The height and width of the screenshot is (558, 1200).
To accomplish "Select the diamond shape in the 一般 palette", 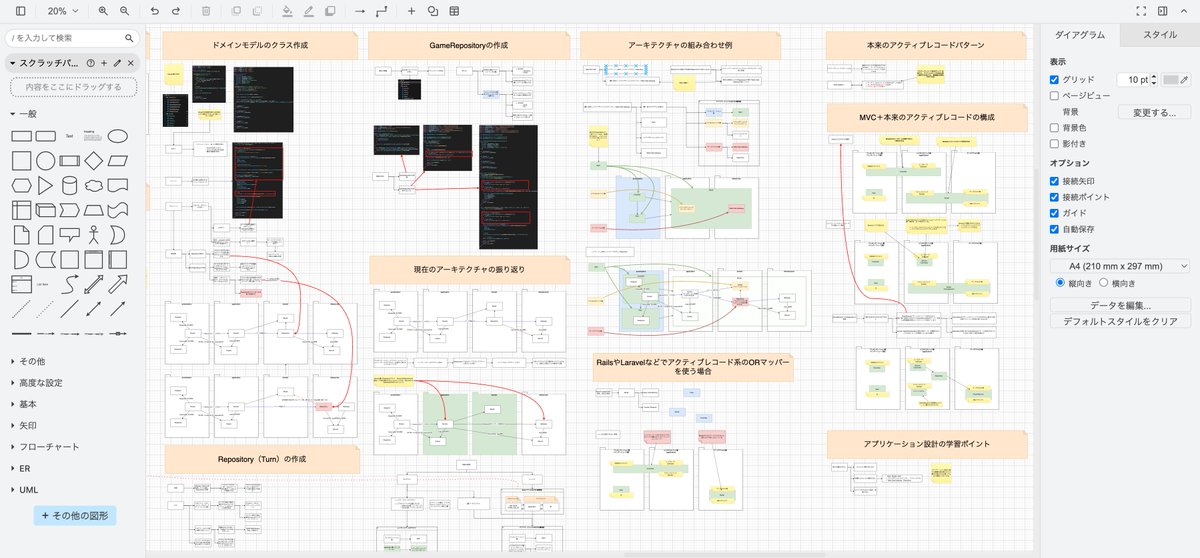I will point(94,160).
